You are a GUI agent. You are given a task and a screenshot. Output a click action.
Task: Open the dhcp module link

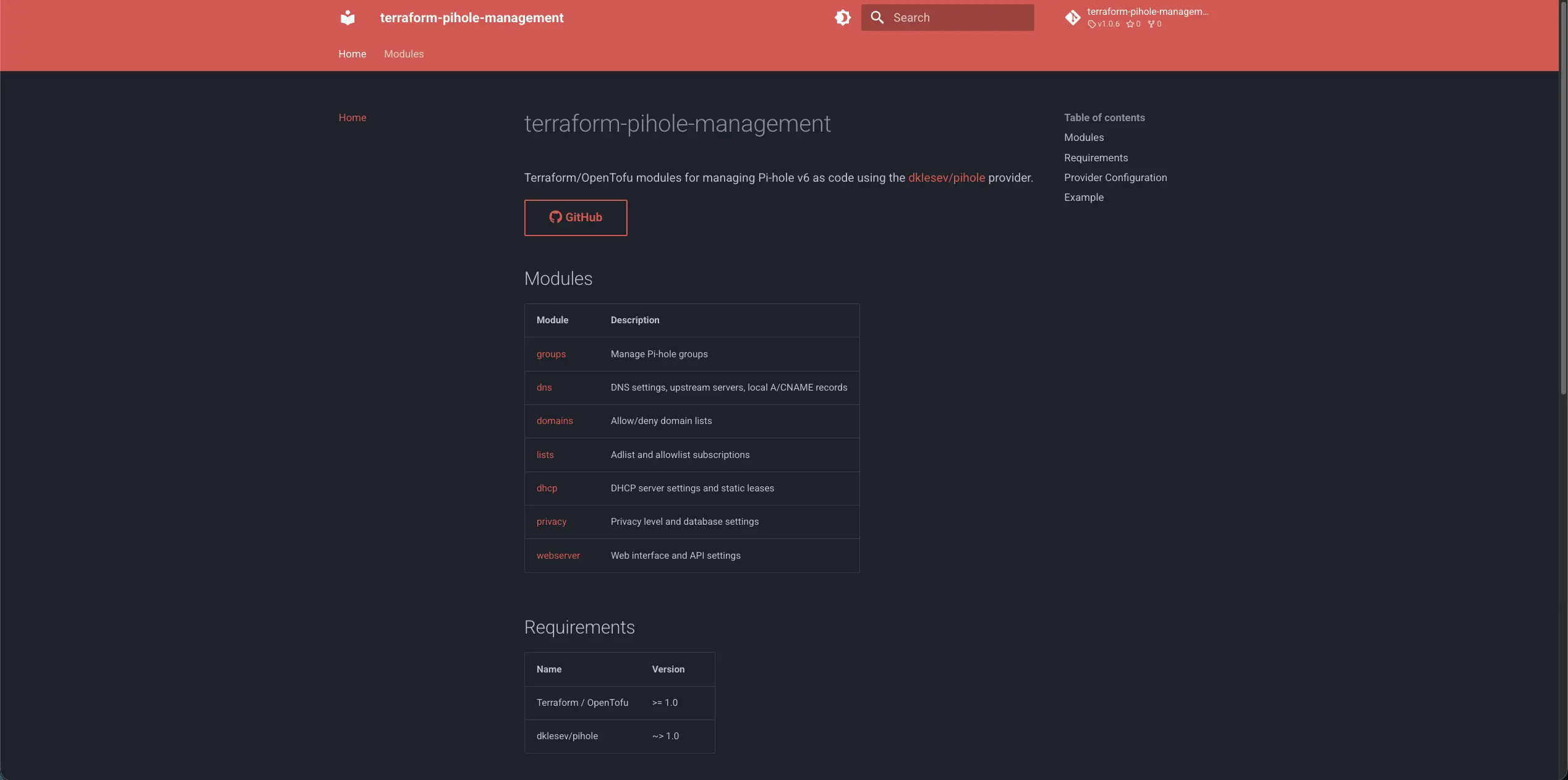tap(547, 488)
